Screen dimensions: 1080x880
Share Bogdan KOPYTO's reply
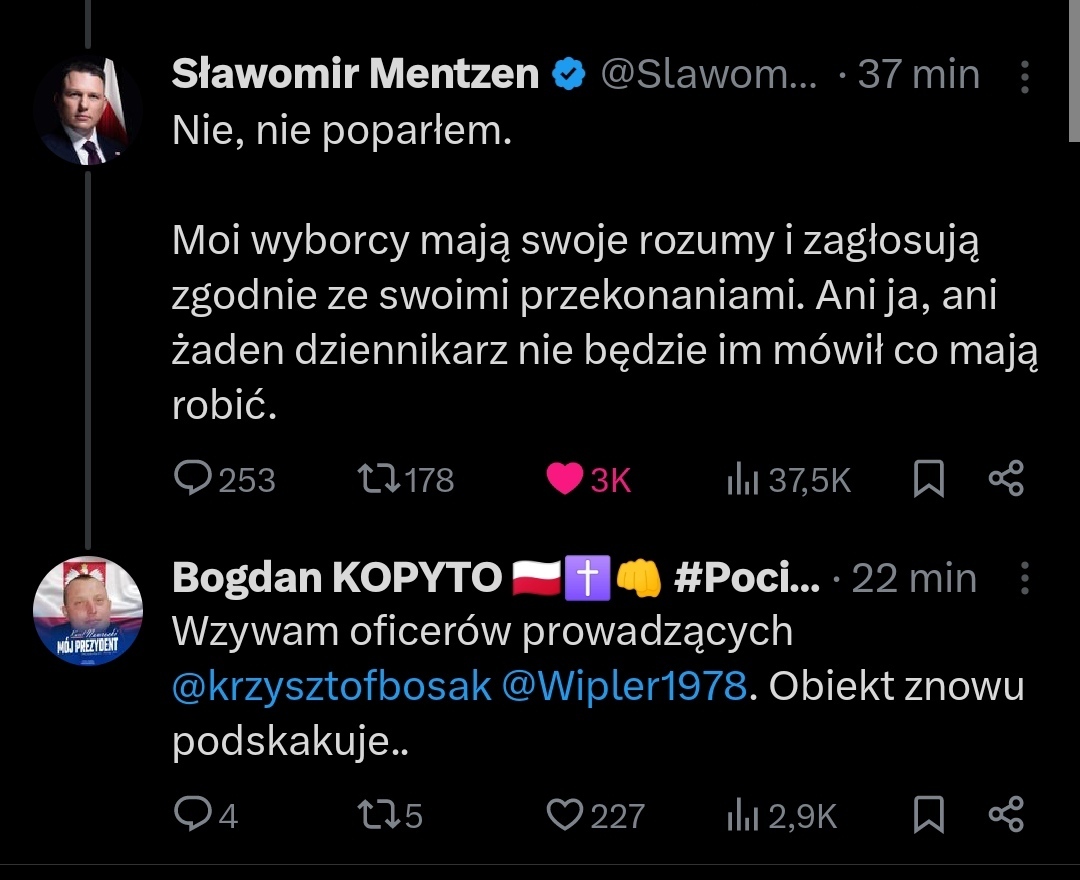1006,816
